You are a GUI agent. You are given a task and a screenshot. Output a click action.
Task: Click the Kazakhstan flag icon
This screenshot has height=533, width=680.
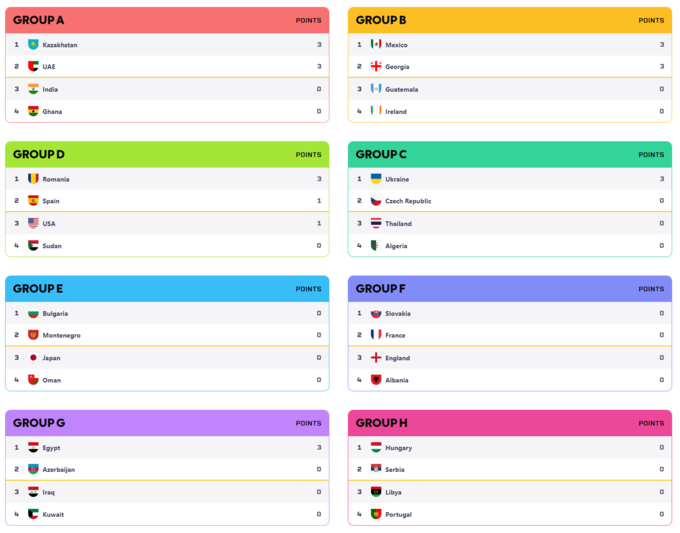click(33, 44)
